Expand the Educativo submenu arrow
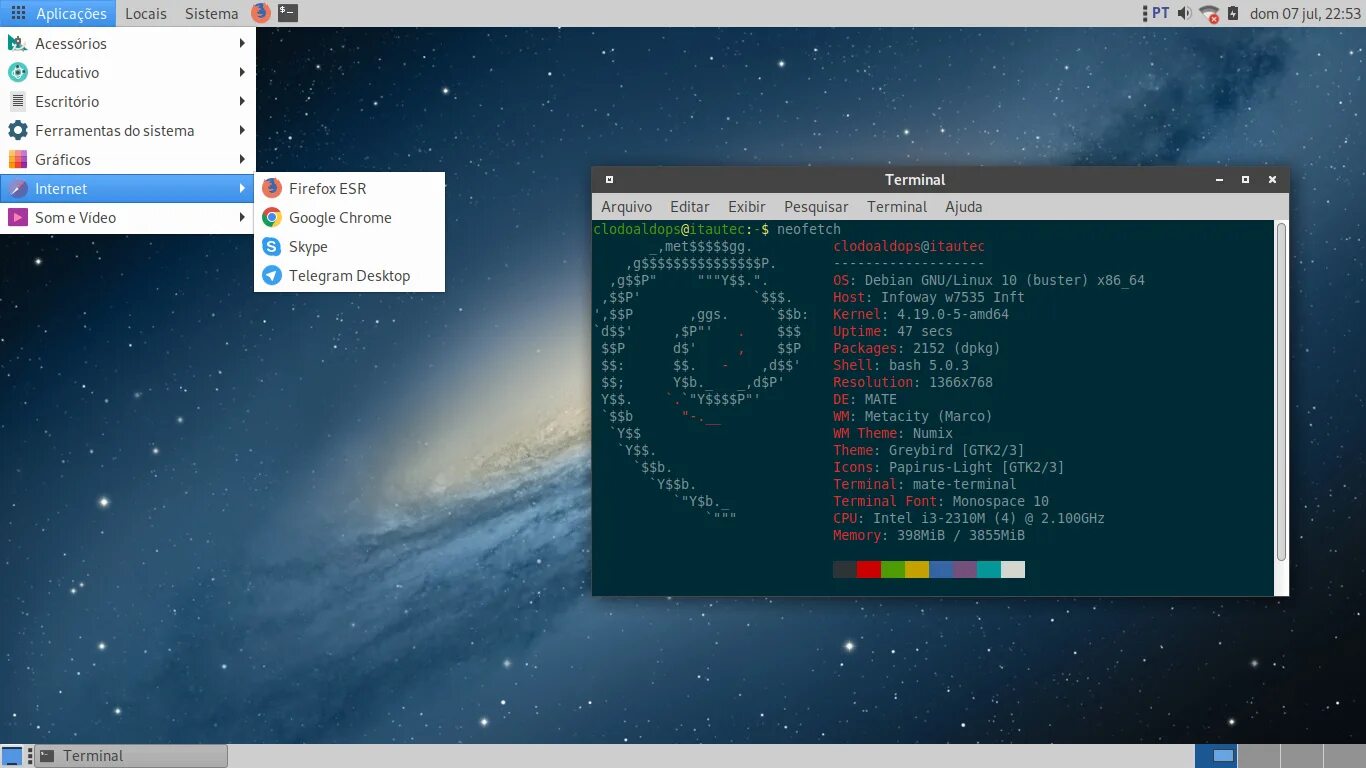The width and height of the screenshot is (1366, 768). [x=242, y=72]
